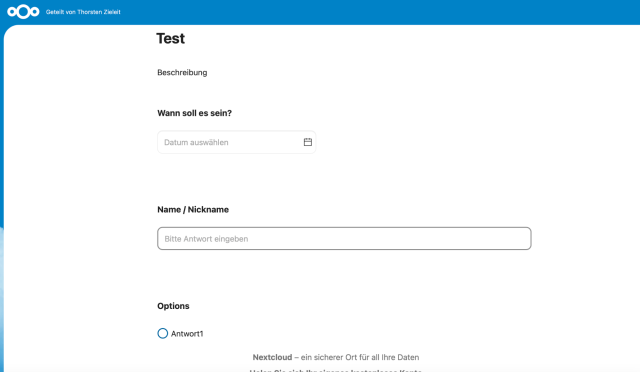Open the 'Datum auswählen' date picker field
Image resolution: width=640 pixels, height=372 pixels.
coord(236,142)
